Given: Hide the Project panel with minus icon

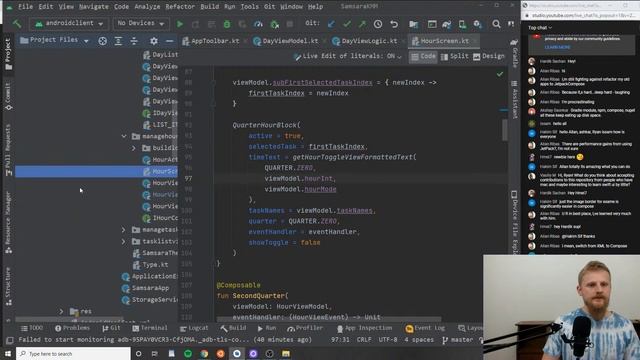Looking at the screenshot, I should 169,41.
